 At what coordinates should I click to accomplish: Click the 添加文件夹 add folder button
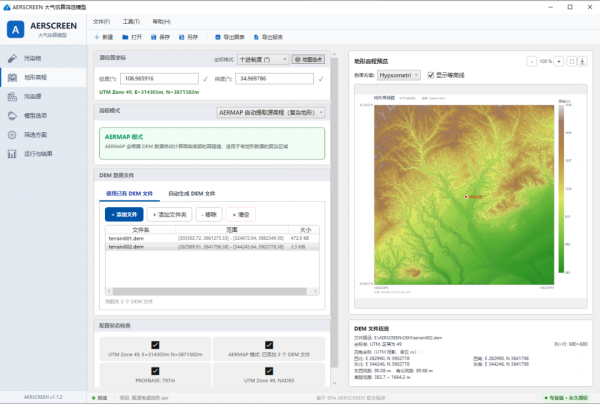coord(170,214)
